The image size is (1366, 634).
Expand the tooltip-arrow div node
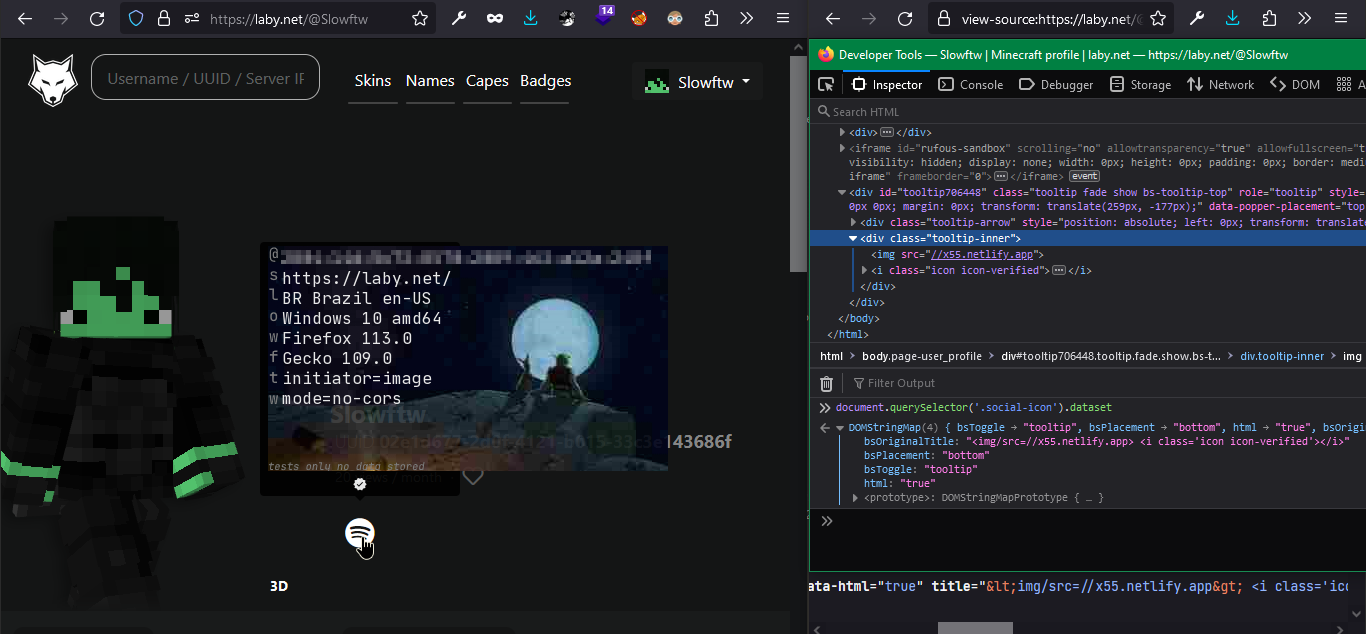853,222
